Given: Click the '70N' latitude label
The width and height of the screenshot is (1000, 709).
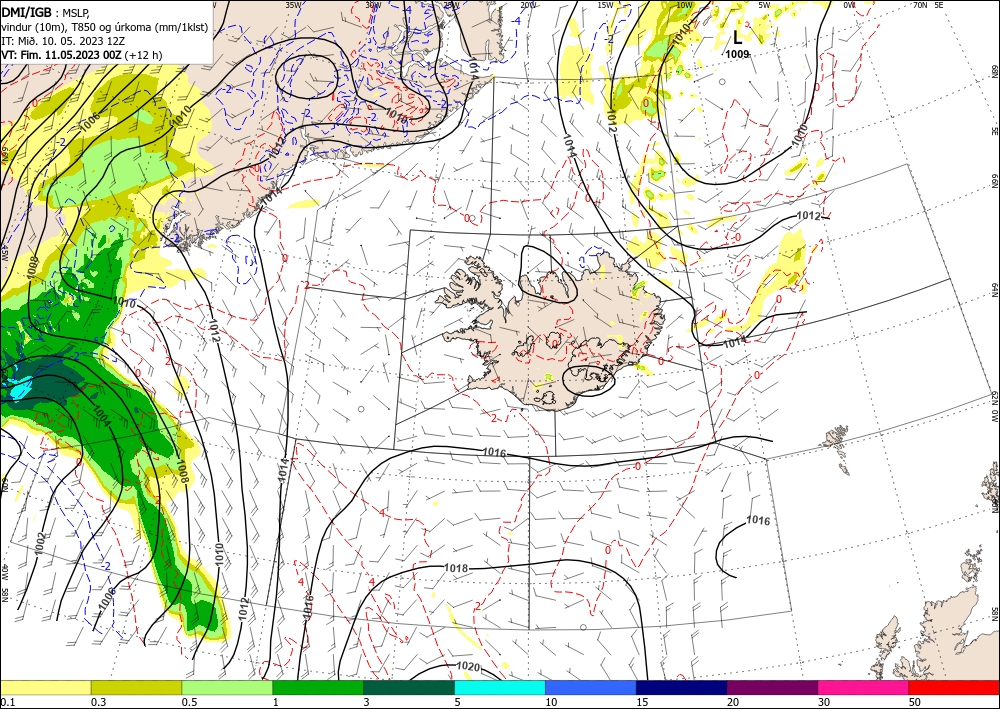Looking at the screenshot, I should 920,5.
